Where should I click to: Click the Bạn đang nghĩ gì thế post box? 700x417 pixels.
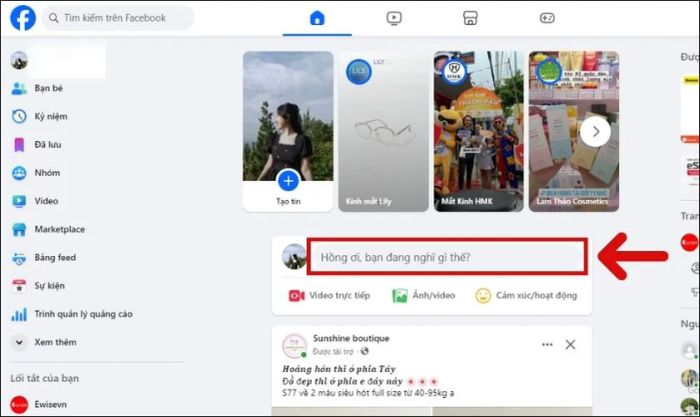coord(447,257)
